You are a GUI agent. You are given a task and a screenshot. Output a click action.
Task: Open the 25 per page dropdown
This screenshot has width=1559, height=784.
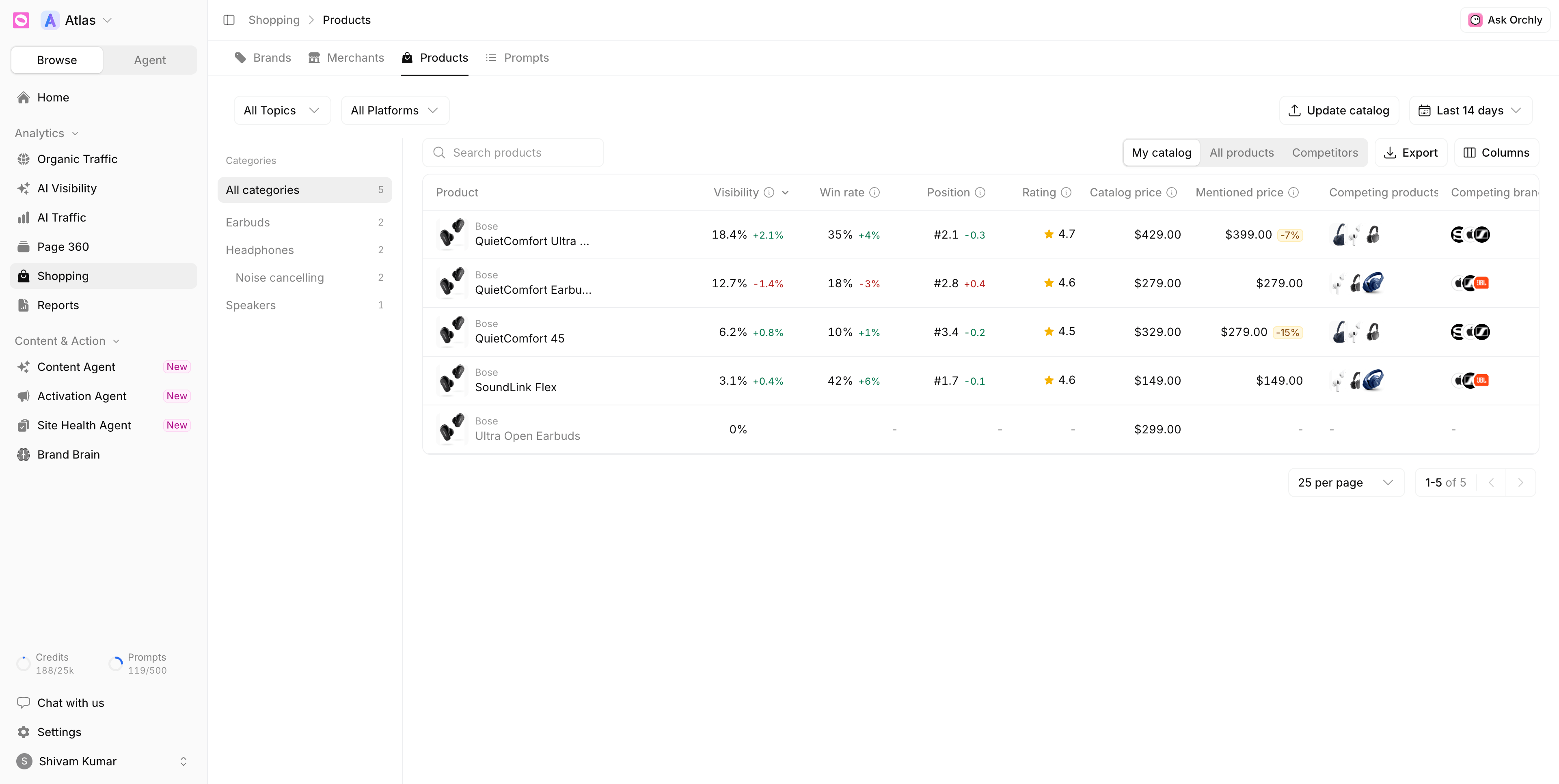click(1346, 483)
